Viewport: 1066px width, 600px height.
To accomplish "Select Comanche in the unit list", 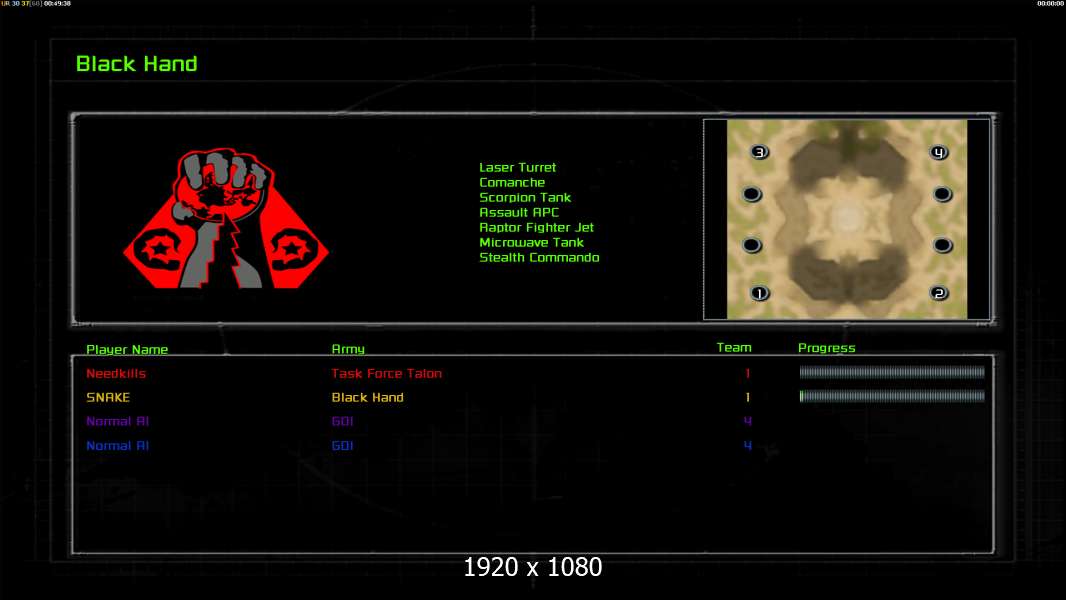I will (512, 182).
